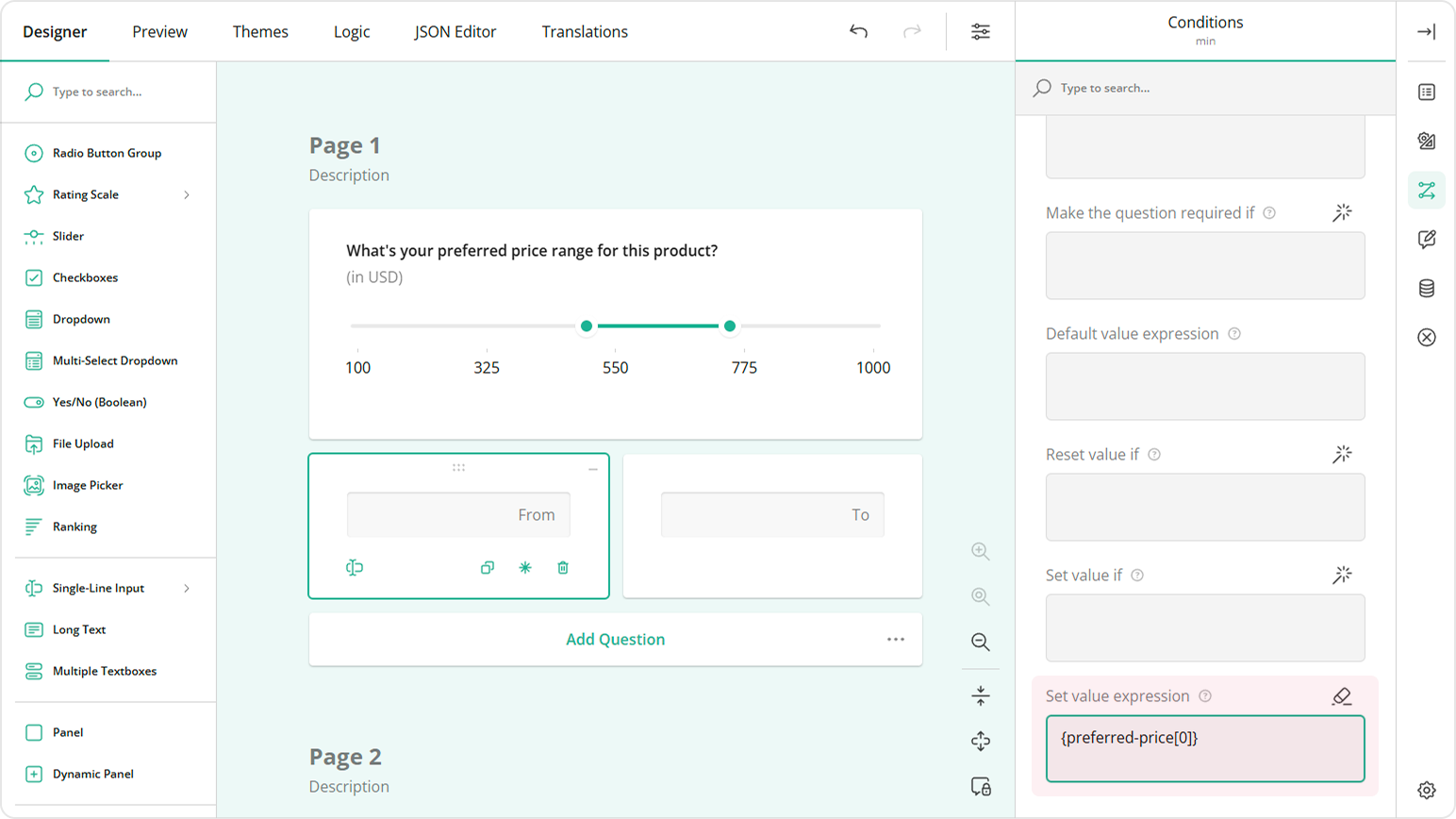The image size is (1456, 819).
Task: Open the Data section in the property sidebar
Action: (x=1426, y=288)
